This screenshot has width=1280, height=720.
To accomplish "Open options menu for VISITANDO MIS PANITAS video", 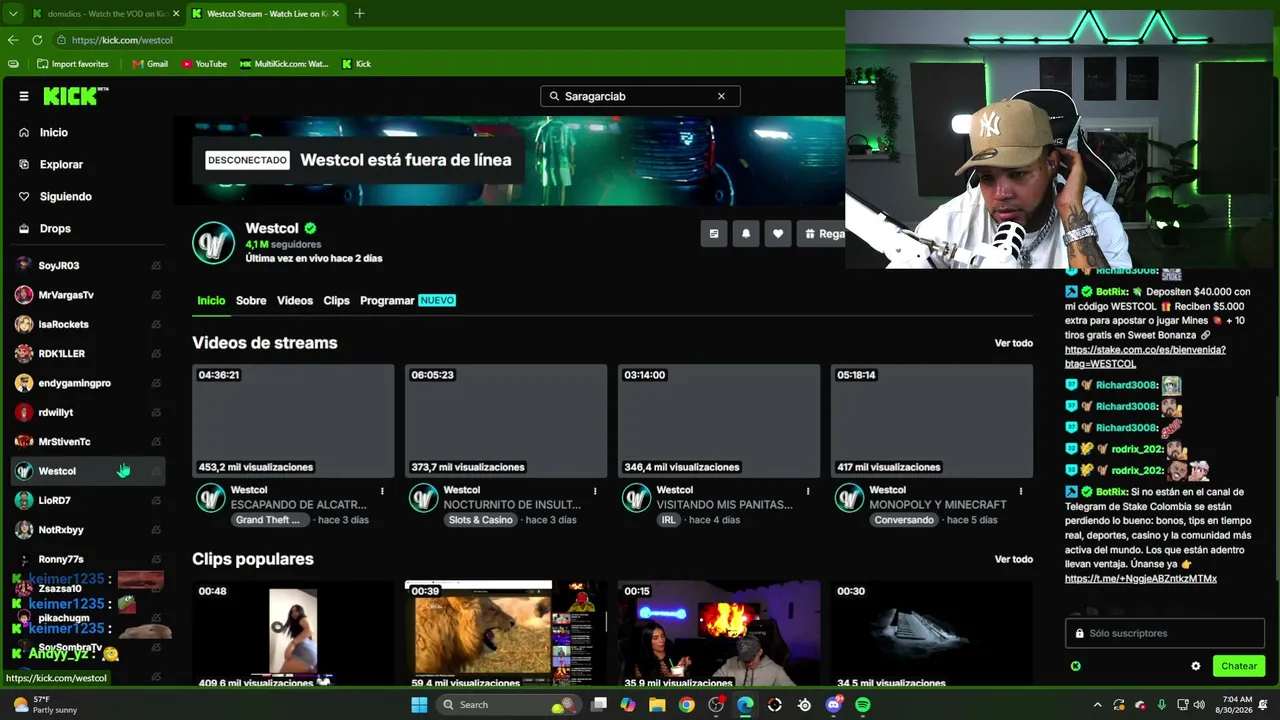I will pyautogui.click(x=808, y=491).
